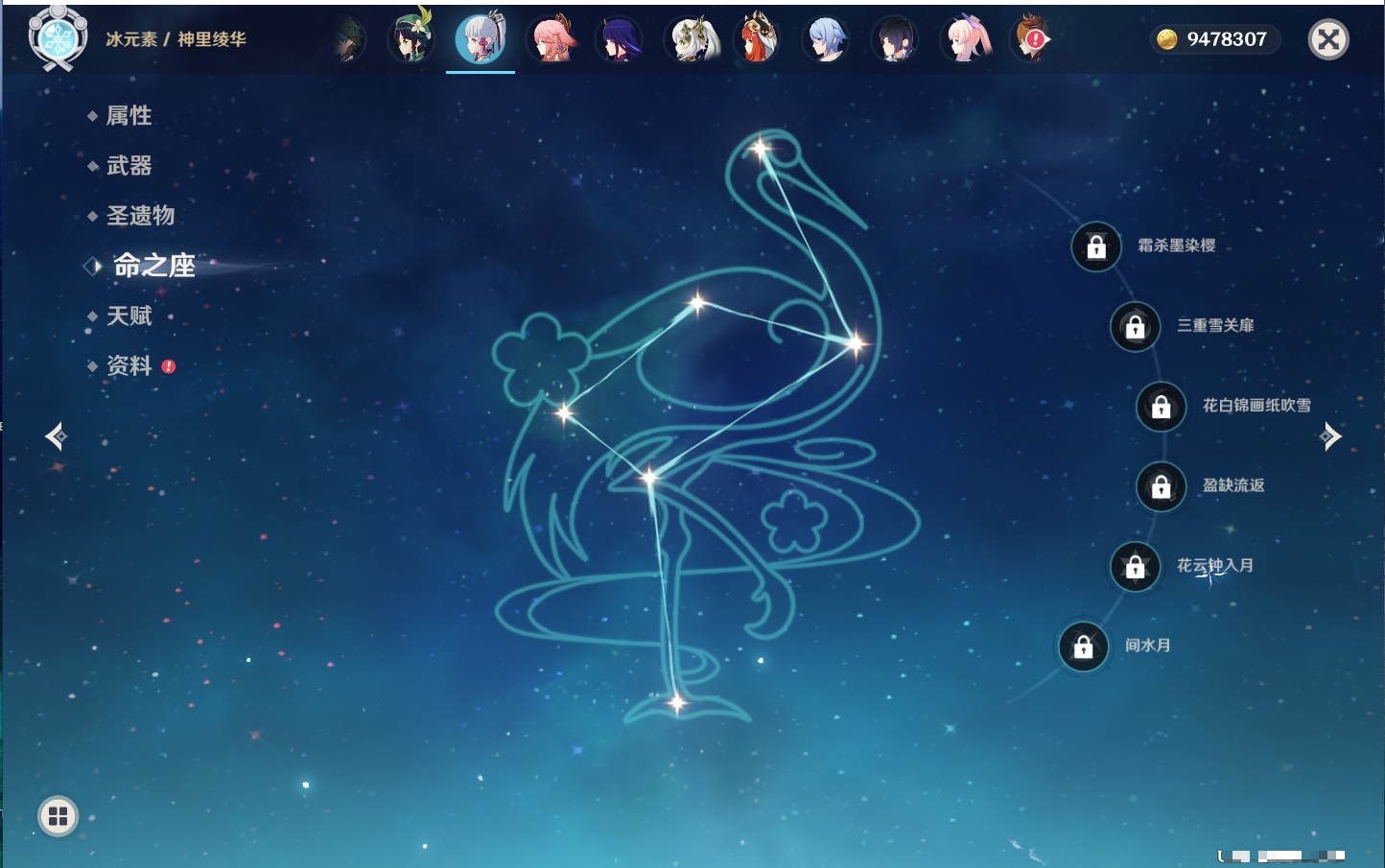
Task: Select the highlighted Ayaka avatar
Action: [481, 39]
